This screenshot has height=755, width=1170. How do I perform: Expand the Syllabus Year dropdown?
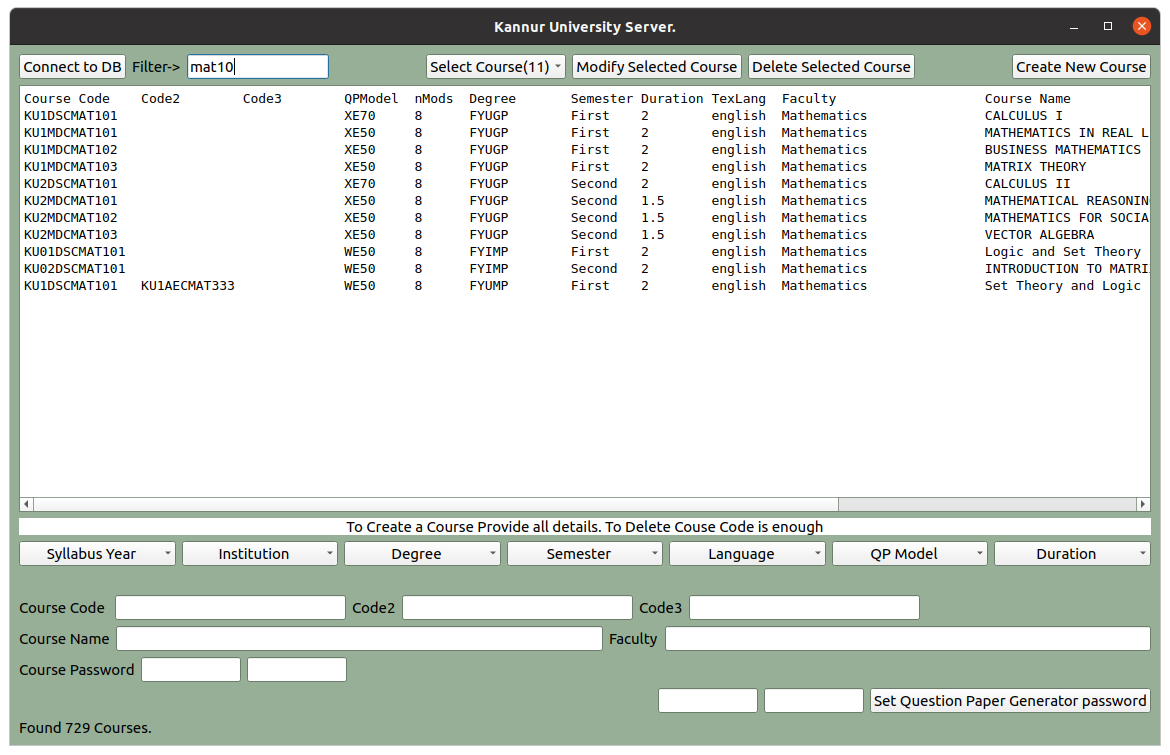click(97, 554)
